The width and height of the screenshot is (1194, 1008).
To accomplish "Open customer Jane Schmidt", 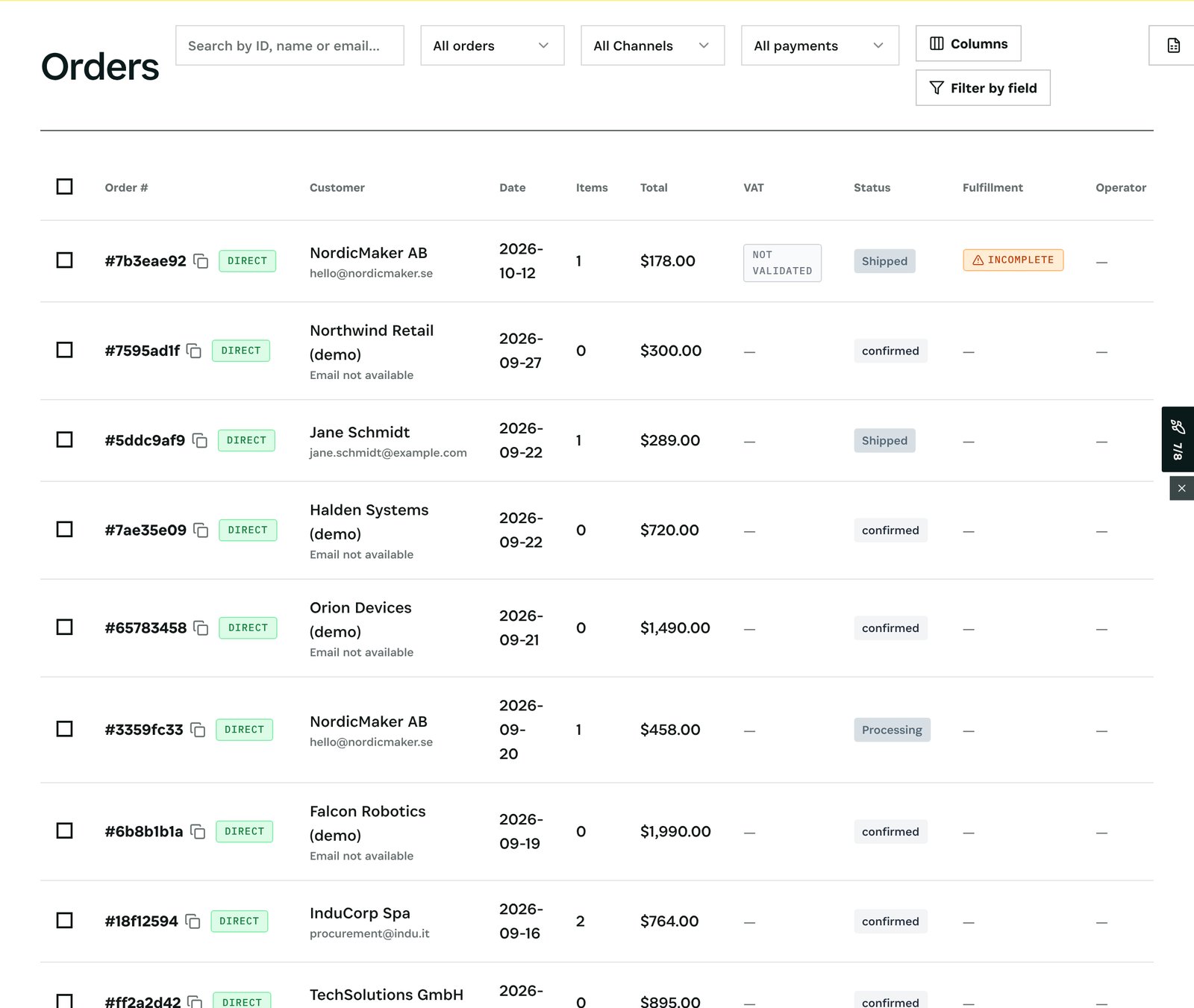I will [x=360, y=433].
